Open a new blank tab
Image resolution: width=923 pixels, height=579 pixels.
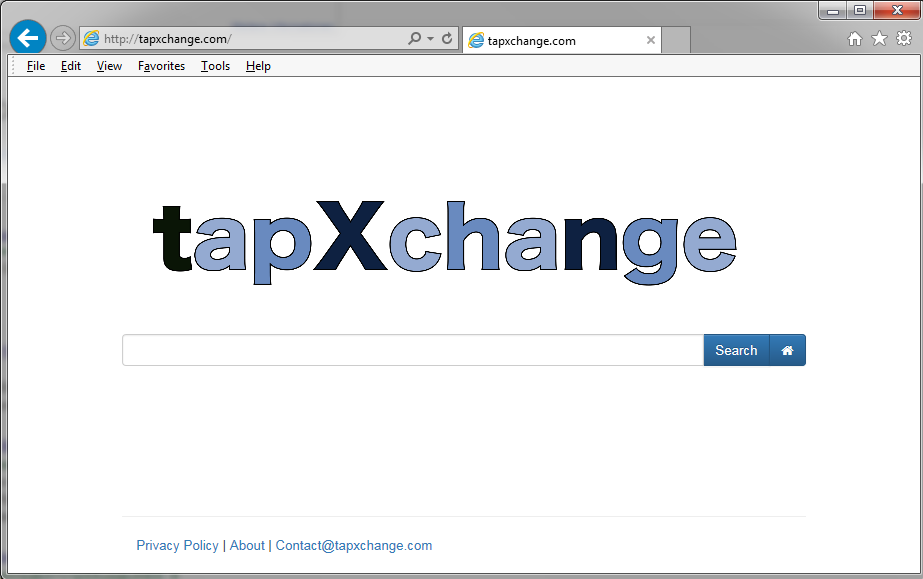[676, 40]
